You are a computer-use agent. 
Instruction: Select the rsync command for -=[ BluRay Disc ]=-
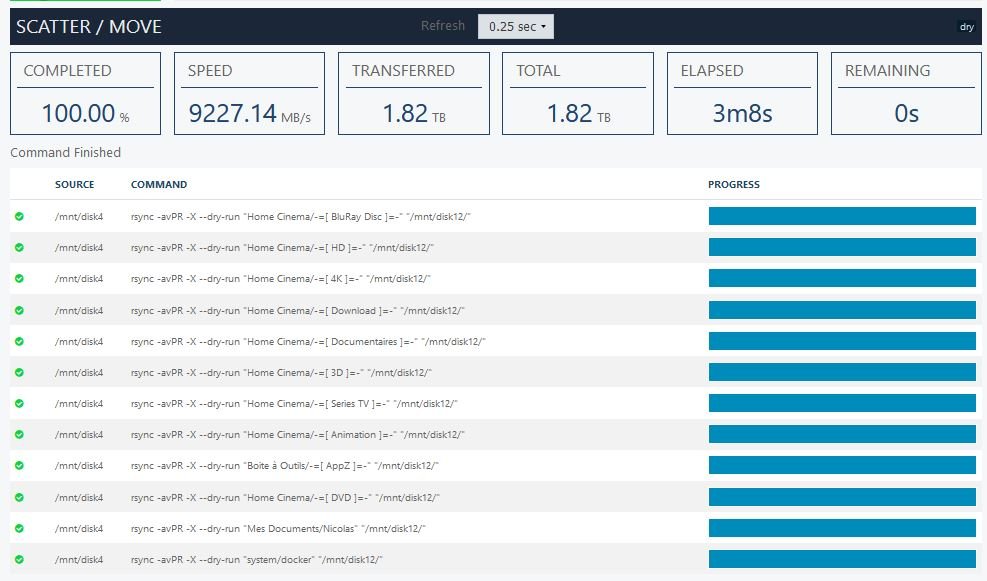pos(301,217)
